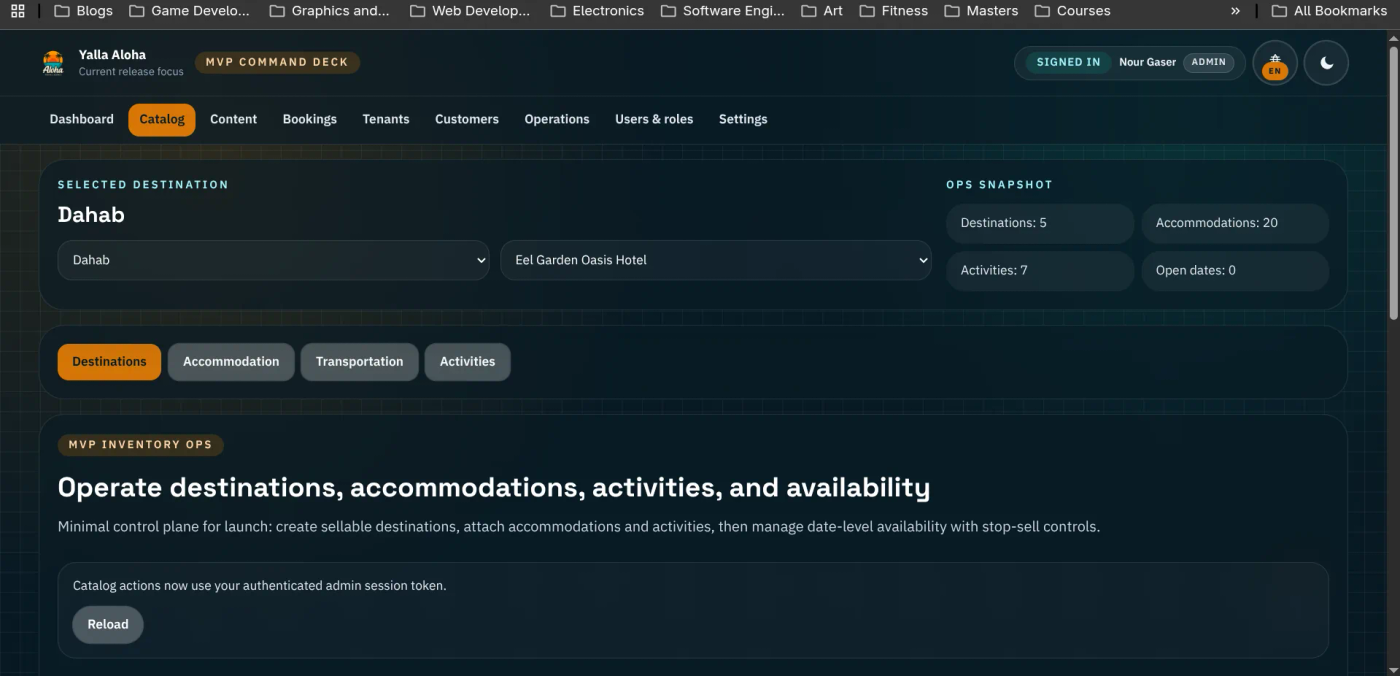Click the Reload button
This screenshot has width=1400, height=676.
pyautogui.click(x=108, y=624)
